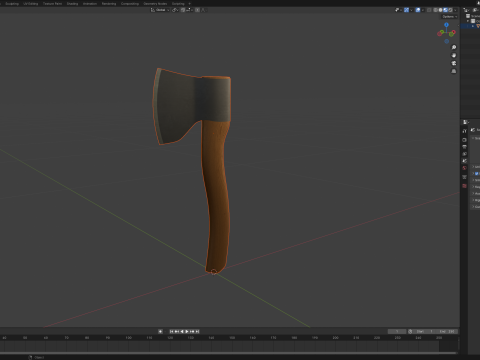Add a new workspace with plus button
The width and height of the screenshot is (480, 360).
[x=190, y=4]
